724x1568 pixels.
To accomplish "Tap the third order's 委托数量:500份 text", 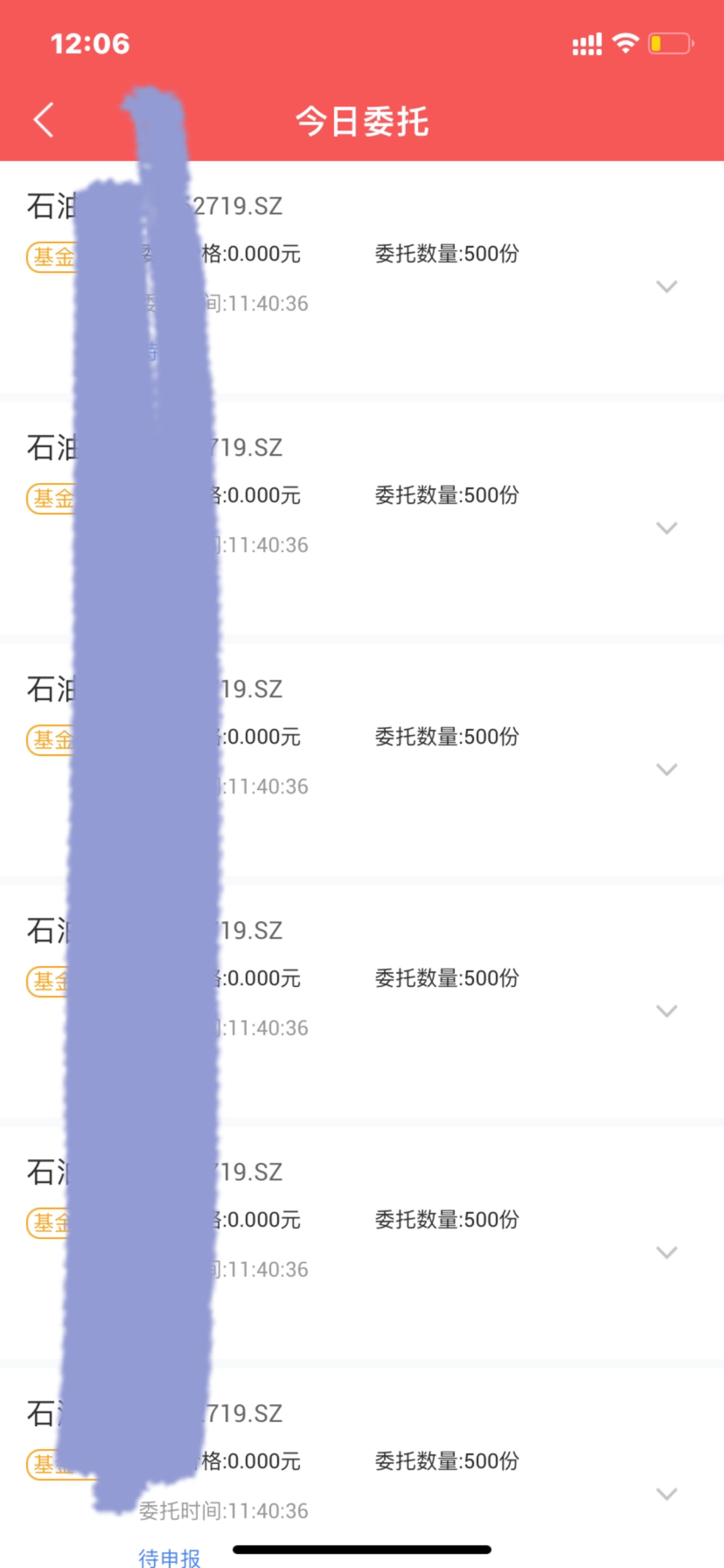I will coord(447,737).
